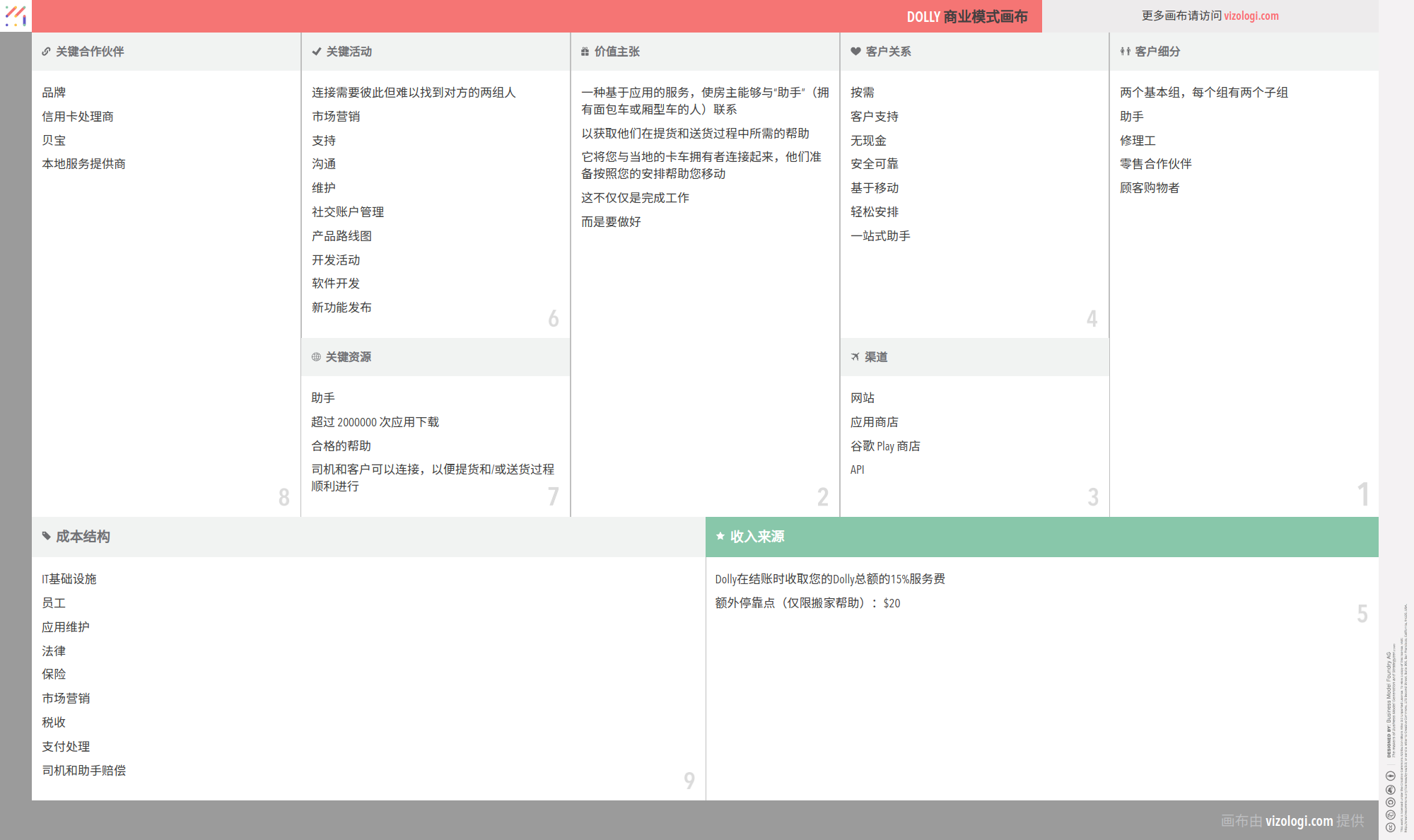1414x840 pixels.
Task: Open the vizologi.com link in the header
Action: [x=1251, y=16]
